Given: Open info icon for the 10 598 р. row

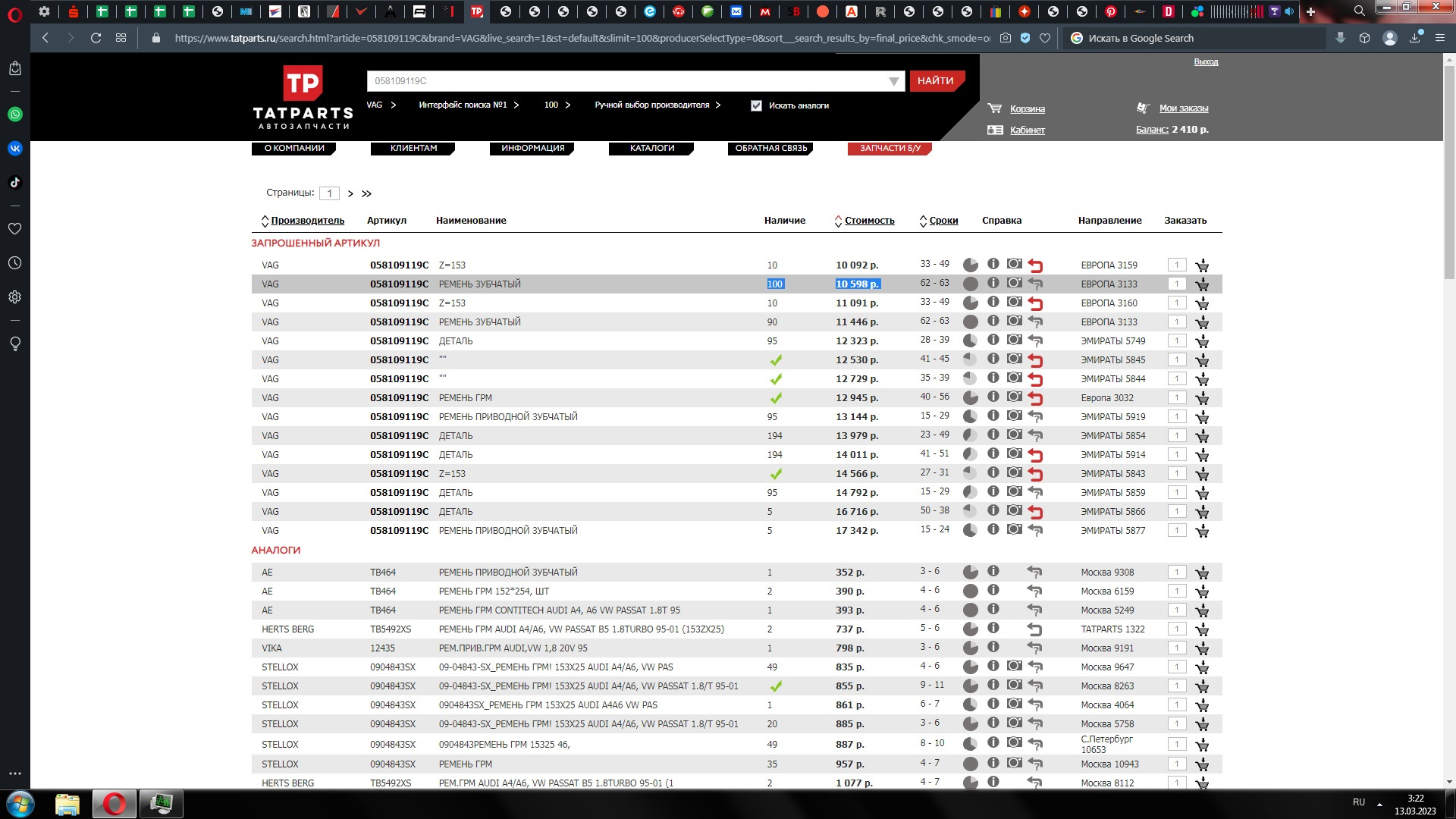Looking at the screenshot, I should coord(993,283).
